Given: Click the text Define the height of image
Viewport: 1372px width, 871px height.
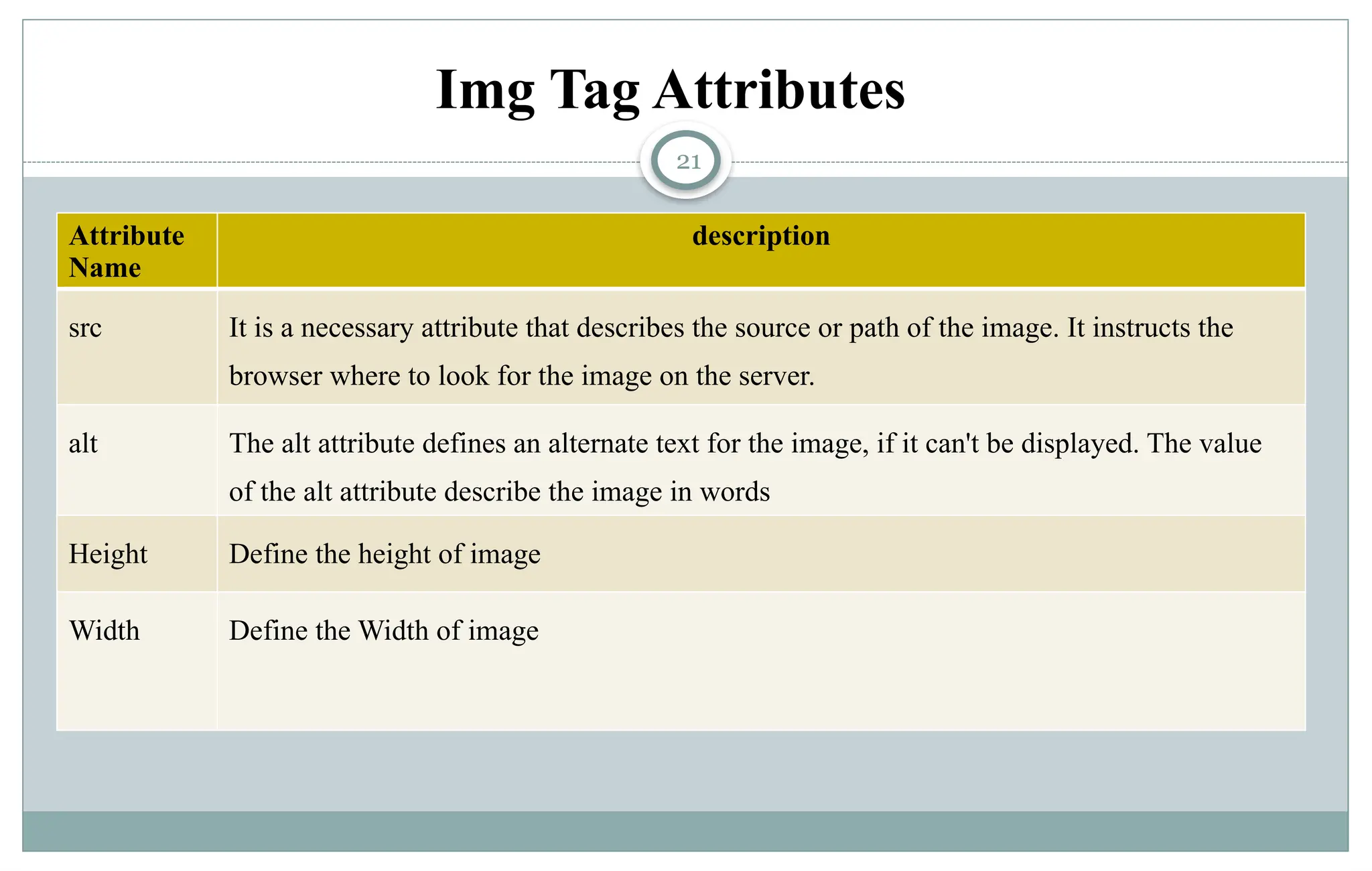Looking at the screenshot, I should tap(385, 555).
